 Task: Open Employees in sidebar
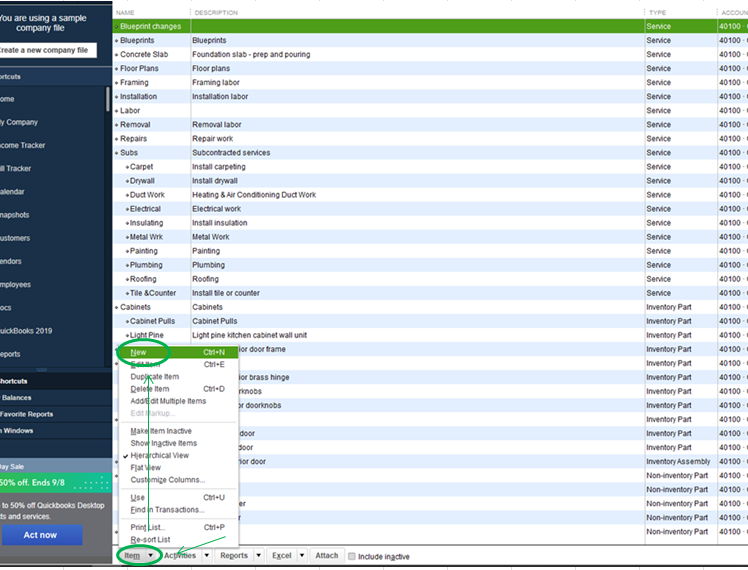point(15,285)
